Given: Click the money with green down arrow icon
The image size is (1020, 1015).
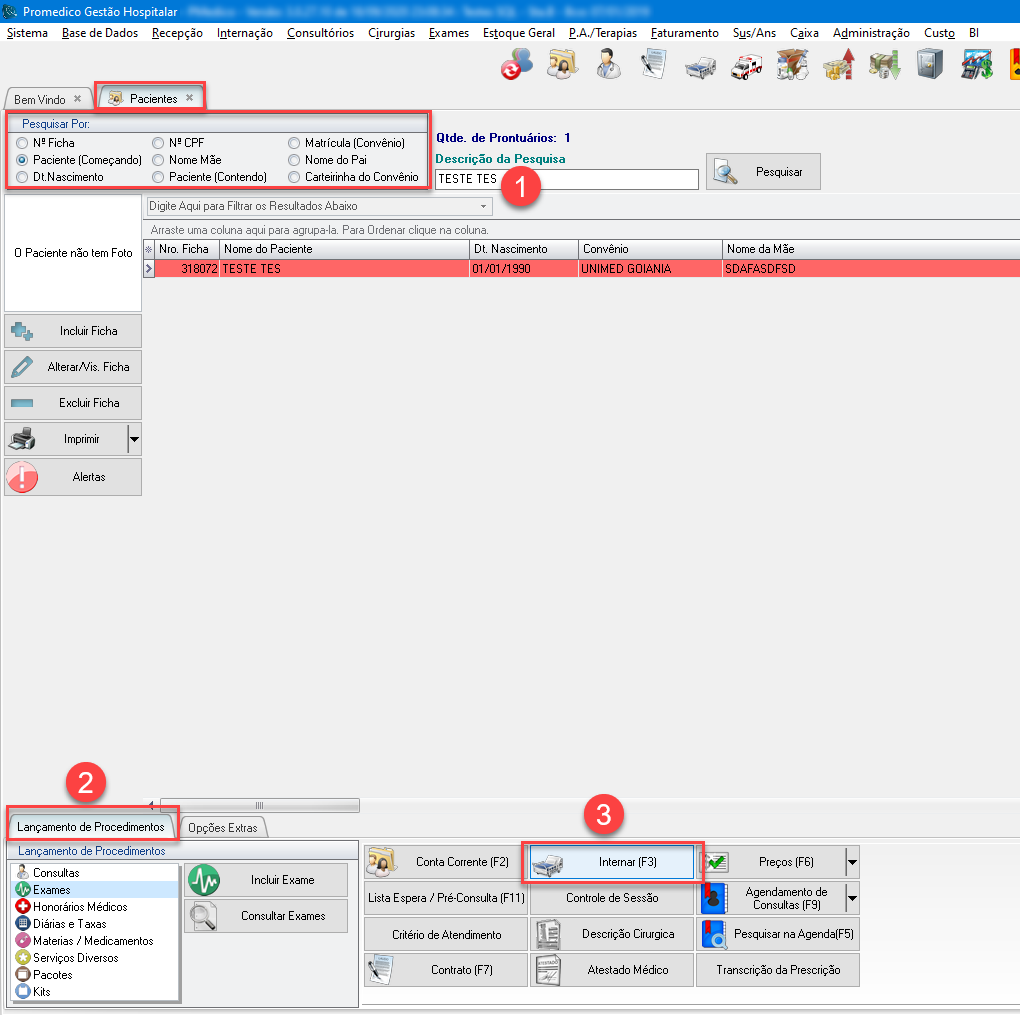Looking at the screenshot, I should (x=884, y=66).
